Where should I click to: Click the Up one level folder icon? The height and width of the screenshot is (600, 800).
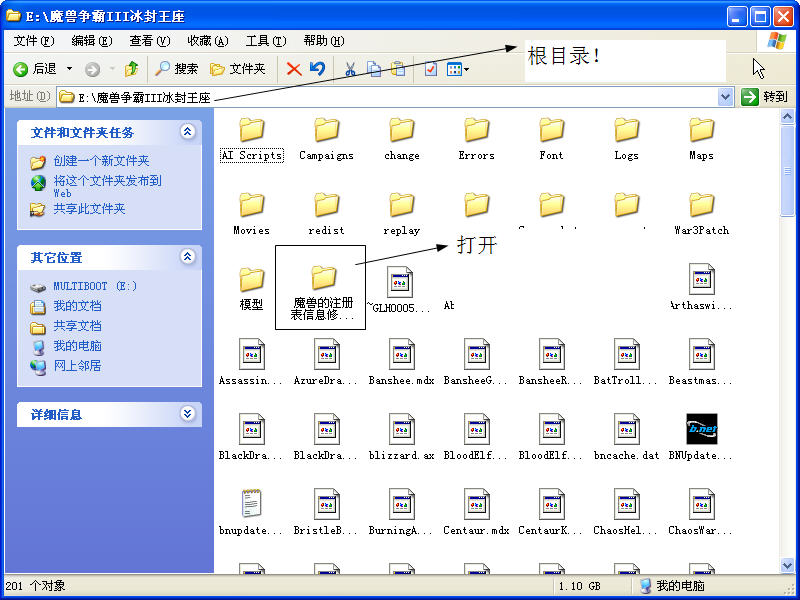point(131,69)
